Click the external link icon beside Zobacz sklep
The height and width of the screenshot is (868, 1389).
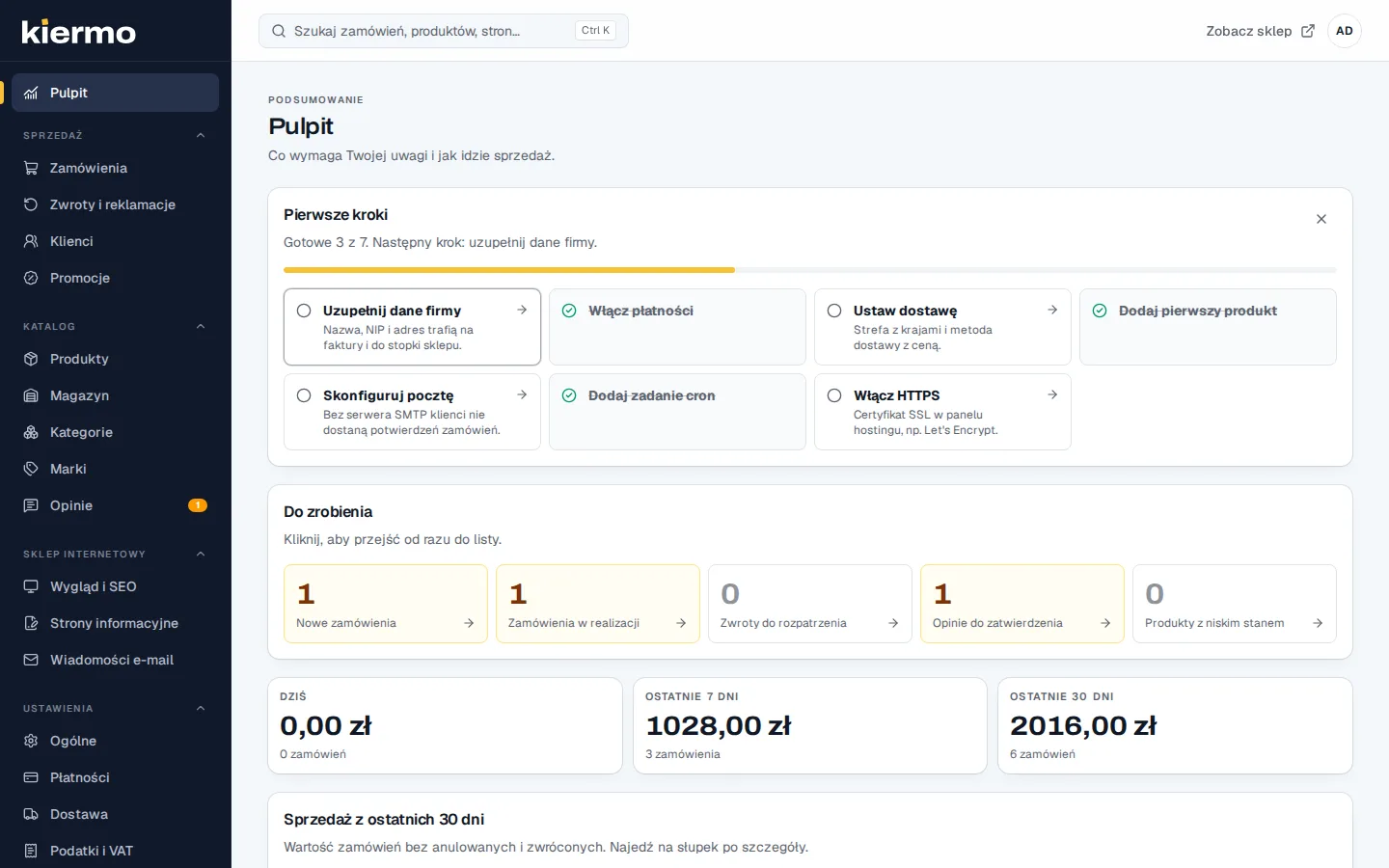1308,31
